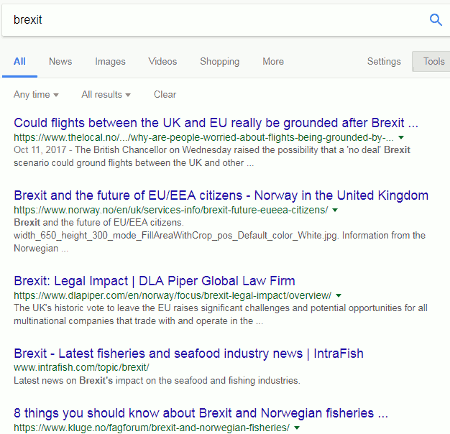450x434 pixels.
Task: Open the Any time filter dropdown
Action: [x=36, y=95]
